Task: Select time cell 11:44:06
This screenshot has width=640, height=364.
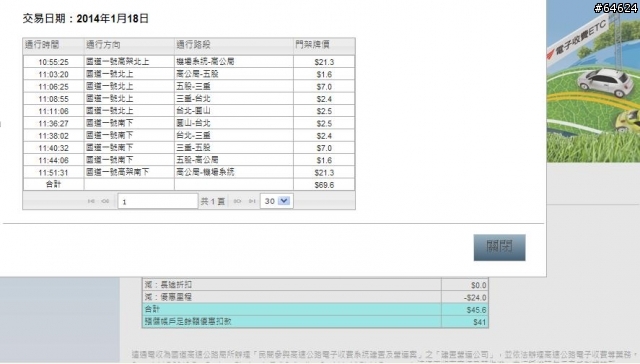Action: point(53,160)
